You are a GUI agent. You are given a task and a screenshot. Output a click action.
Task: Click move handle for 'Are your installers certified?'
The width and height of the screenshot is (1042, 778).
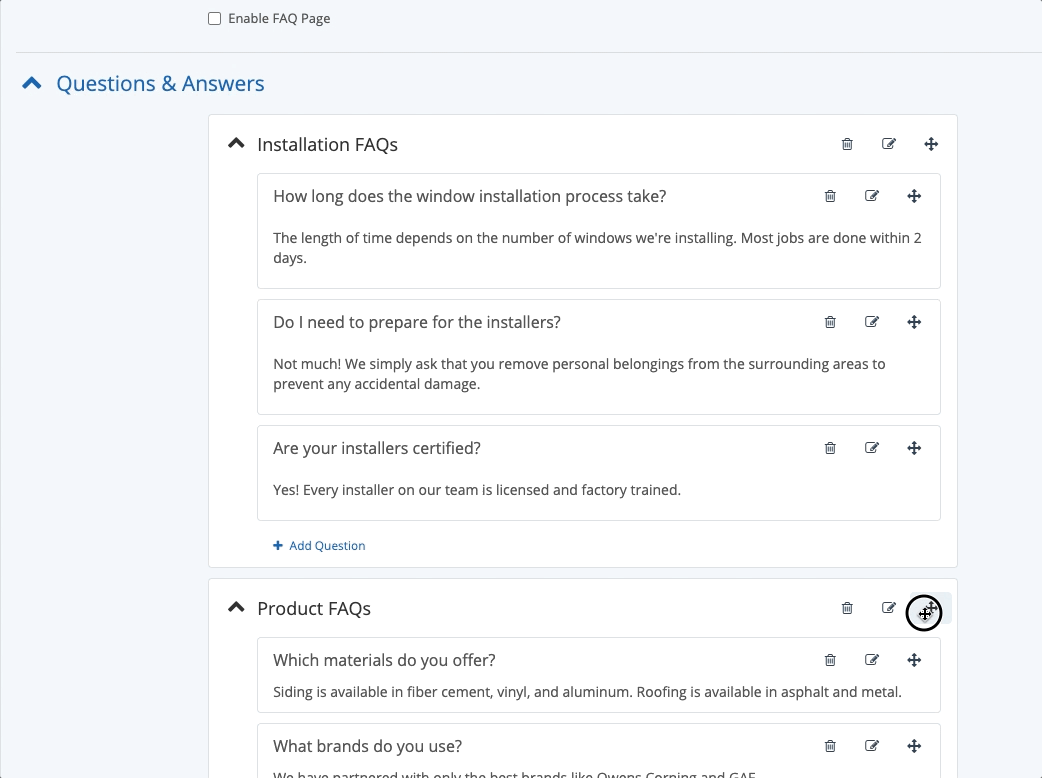914,448
